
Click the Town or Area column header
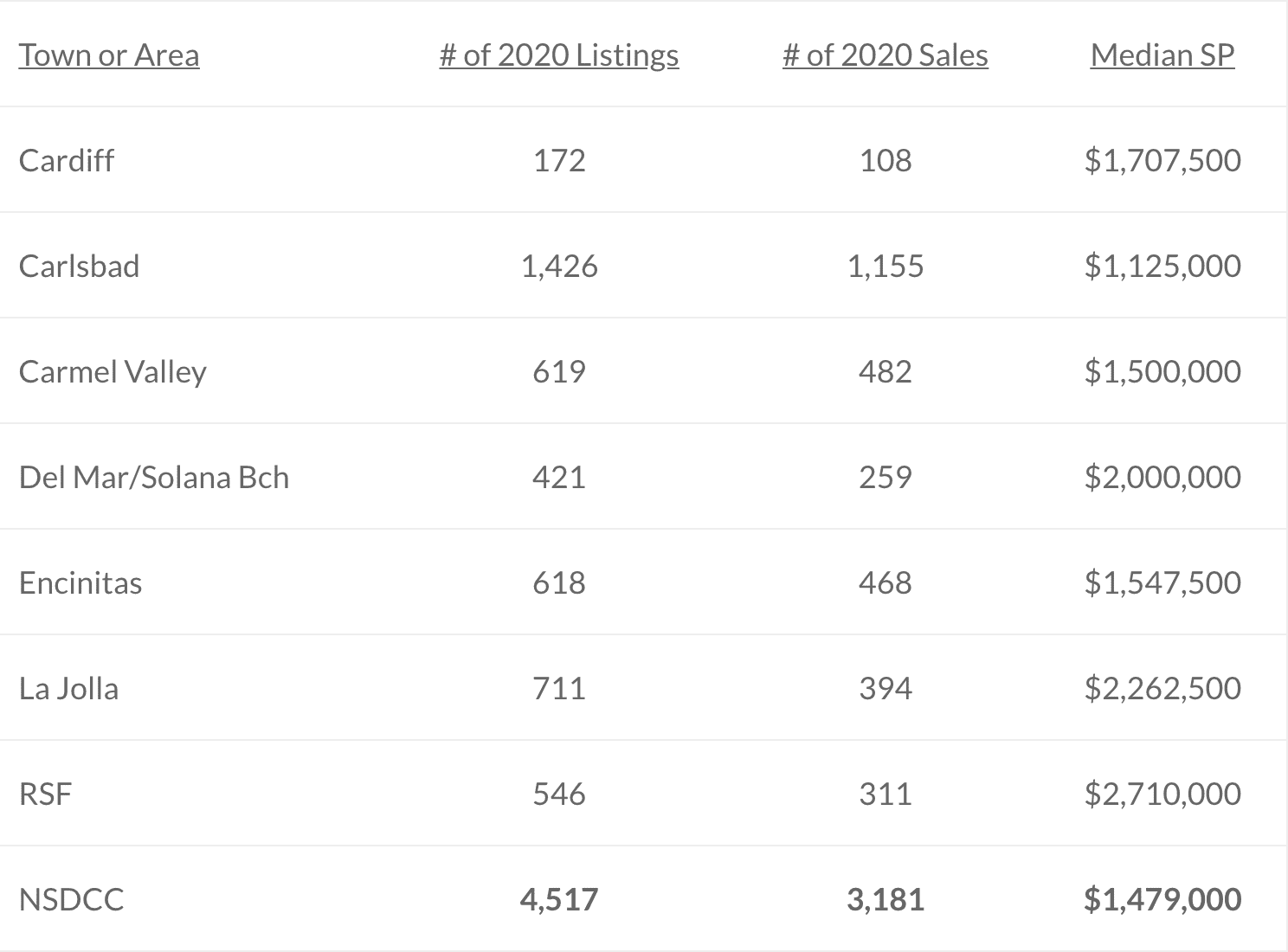(109, 55)
